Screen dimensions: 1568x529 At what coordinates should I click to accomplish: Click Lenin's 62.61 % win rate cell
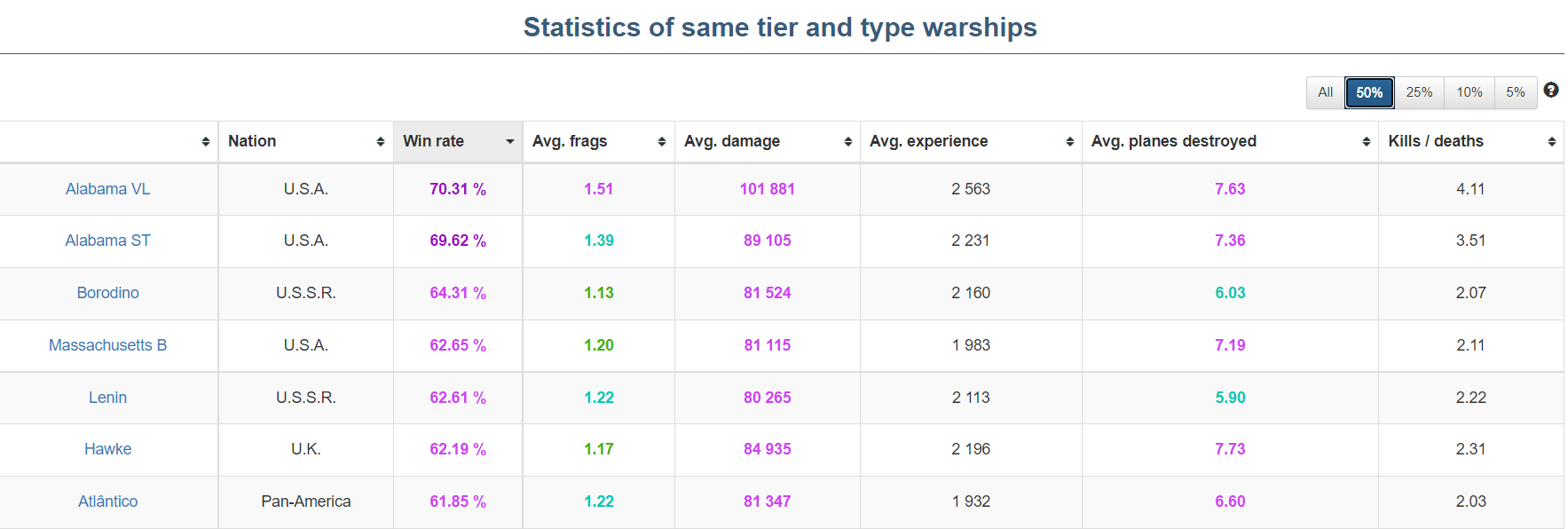(x=457, y=398)
